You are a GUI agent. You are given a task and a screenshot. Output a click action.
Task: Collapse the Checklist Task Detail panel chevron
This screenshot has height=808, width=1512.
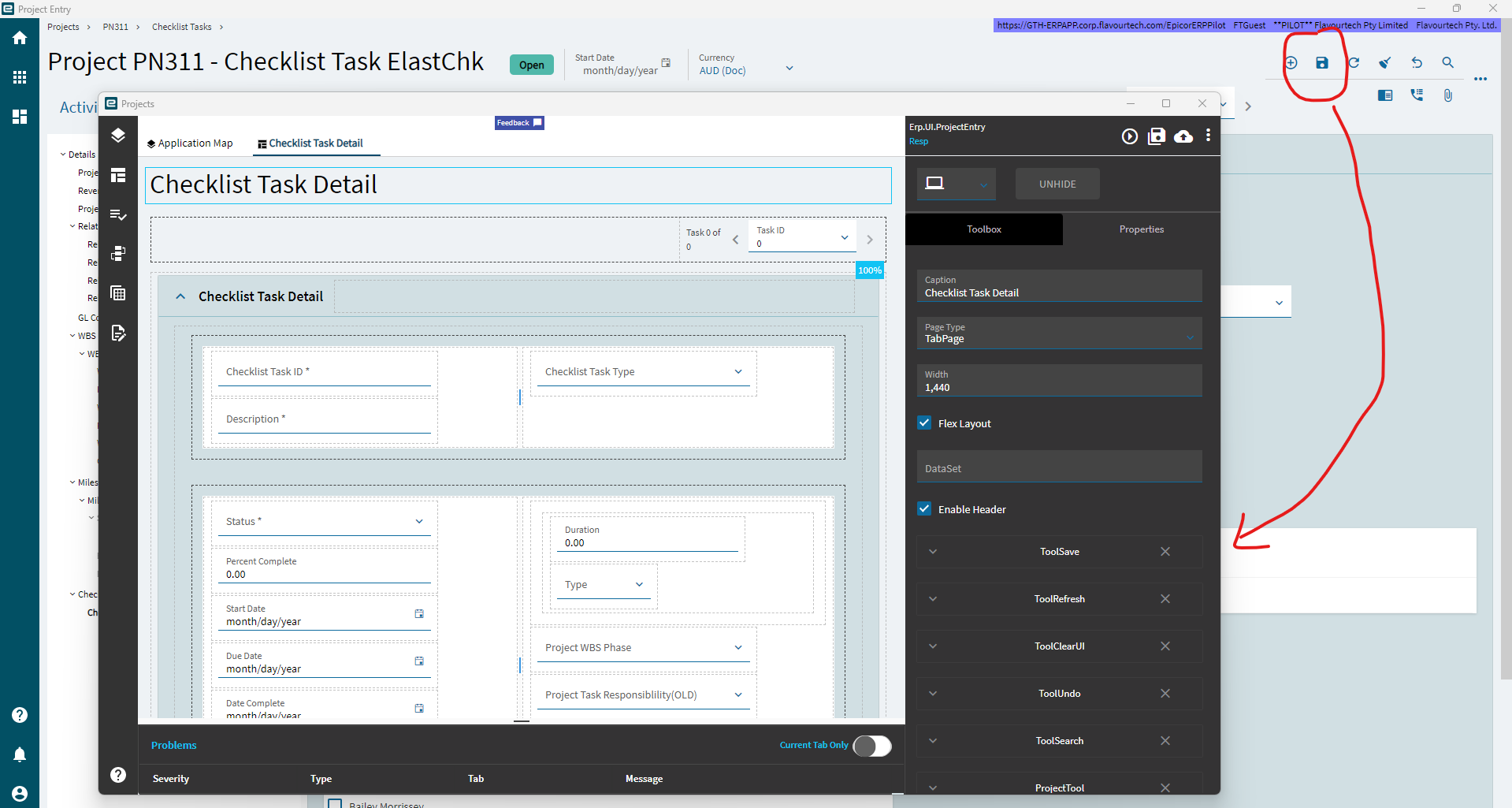180,296
